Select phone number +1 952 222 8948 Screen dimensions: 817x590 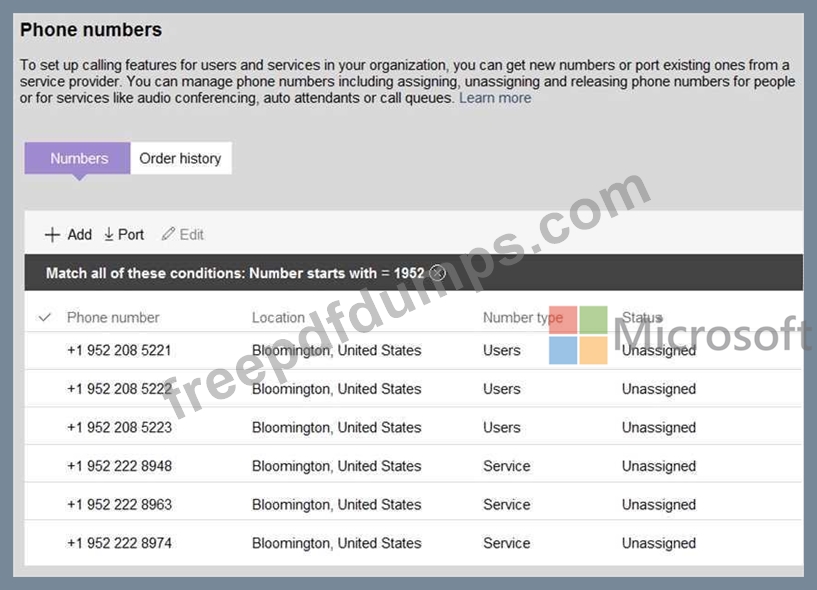(119, 466)
